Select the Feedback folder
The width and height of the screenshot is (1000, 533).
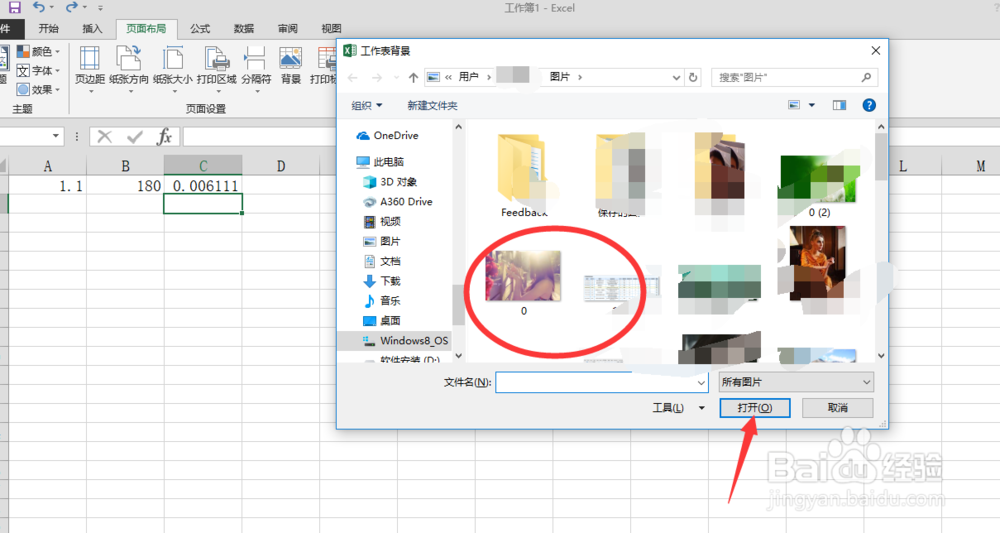point(523,175)
